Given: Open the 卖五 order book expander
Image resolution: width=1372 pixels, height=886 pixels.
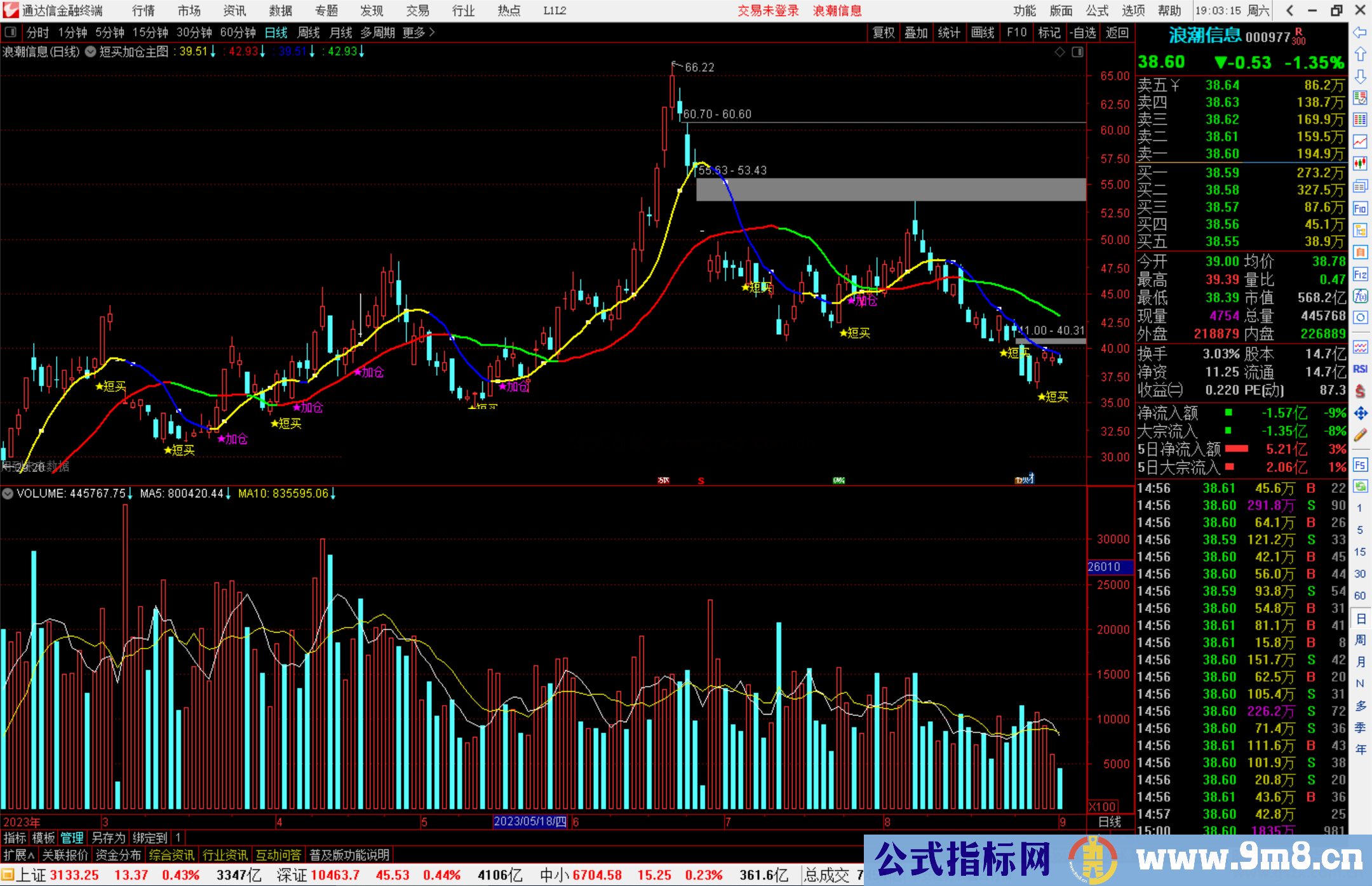Looking at the screenshot, I should point(1175,85).
